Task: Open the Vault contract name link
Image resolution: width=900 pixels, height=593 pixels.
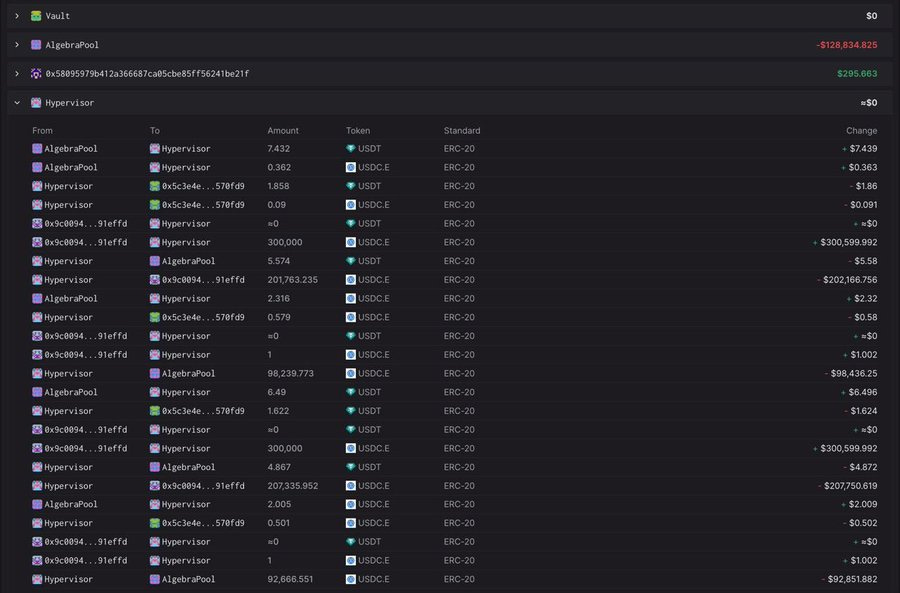Action: point(58,16)
